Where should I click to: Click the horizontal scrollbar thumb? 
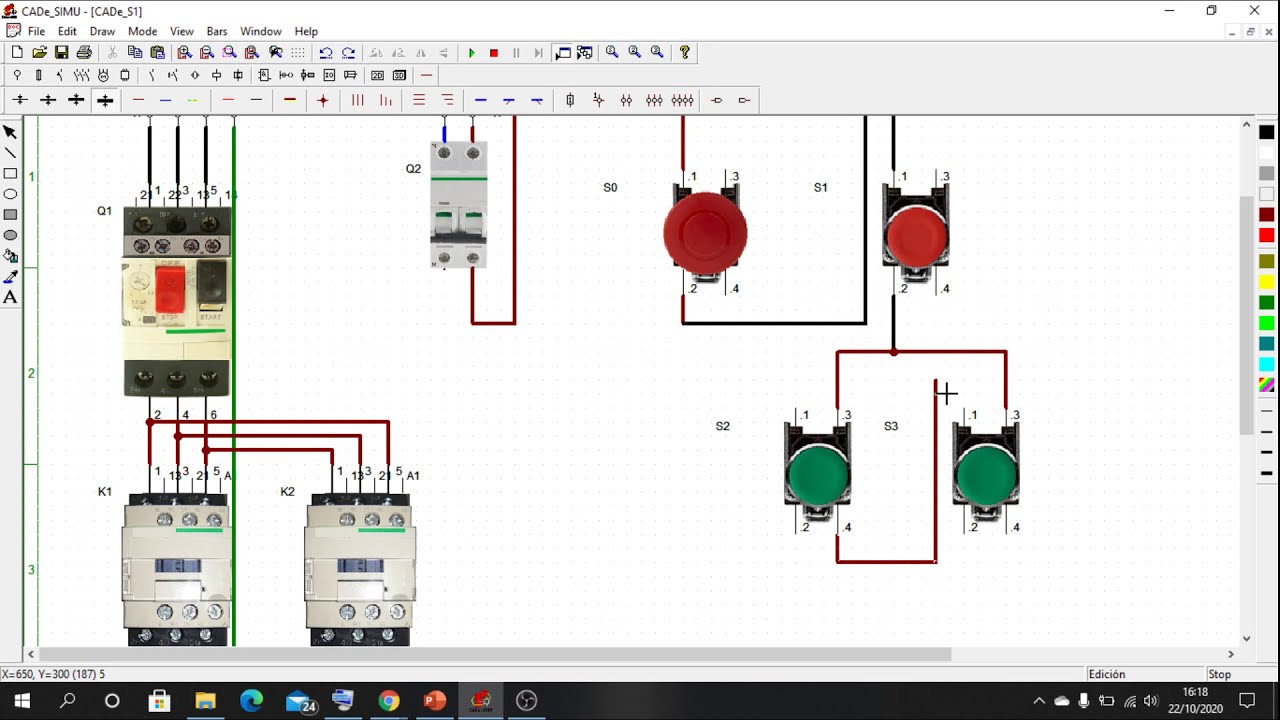click(x=494, y=654)
